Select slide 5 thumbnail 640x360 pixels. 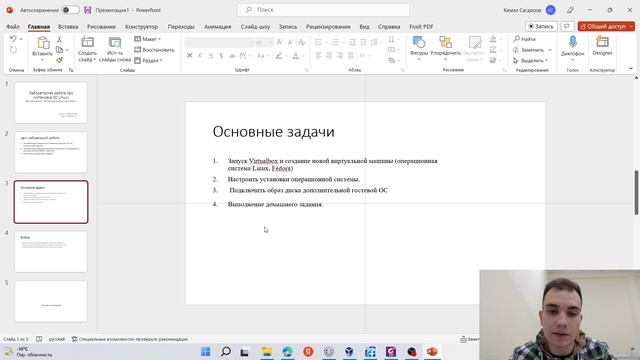51,301
